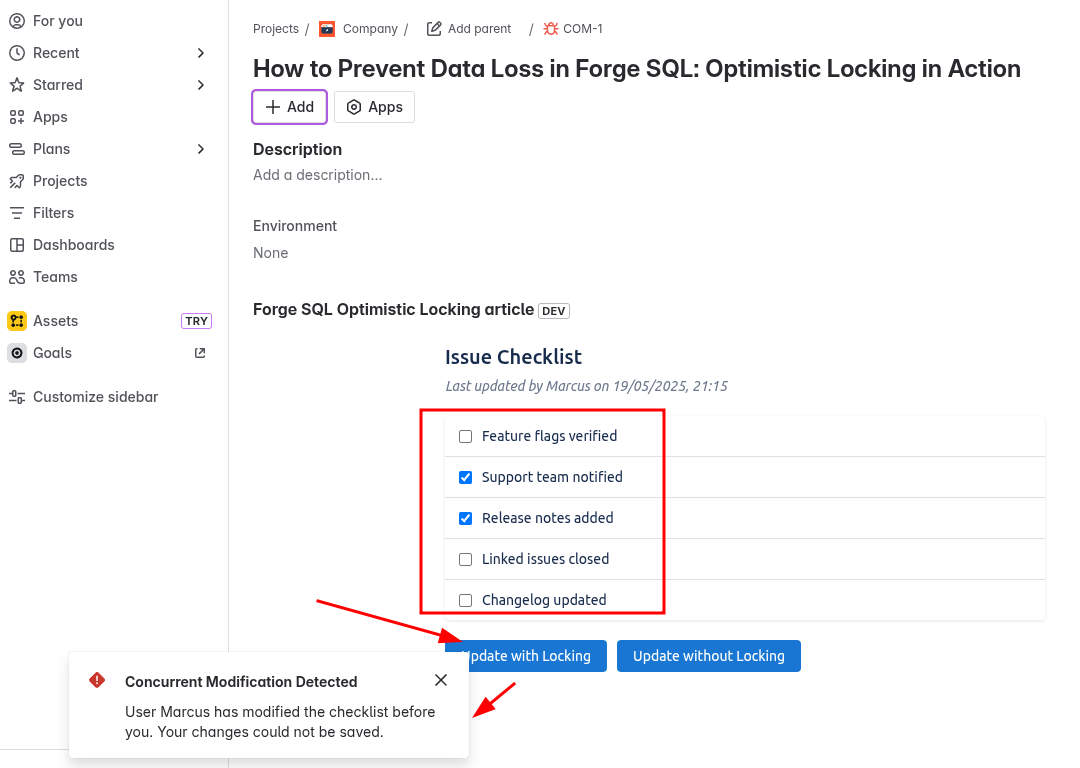Open Projects rocket icon
This screenshot has height=768, width=1080.
(17, 181)
